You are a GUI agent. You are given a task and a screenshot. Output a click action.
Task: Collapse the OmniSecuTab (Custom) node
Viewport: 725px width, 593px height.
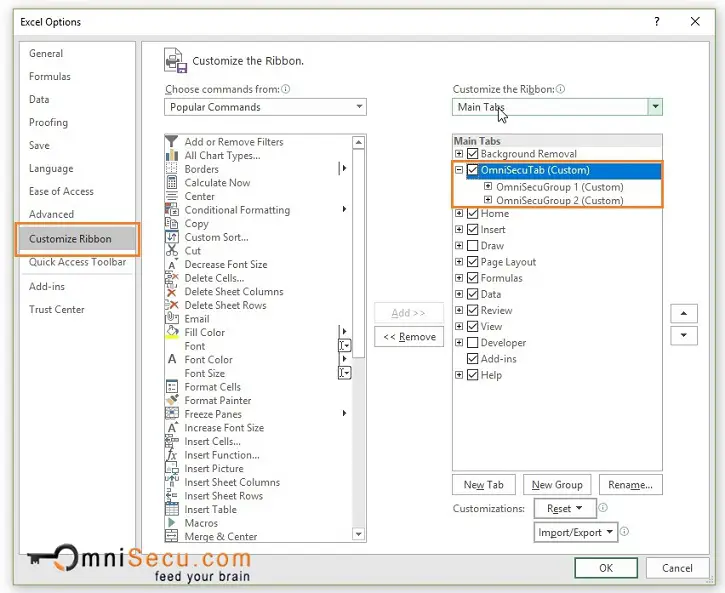459,170
